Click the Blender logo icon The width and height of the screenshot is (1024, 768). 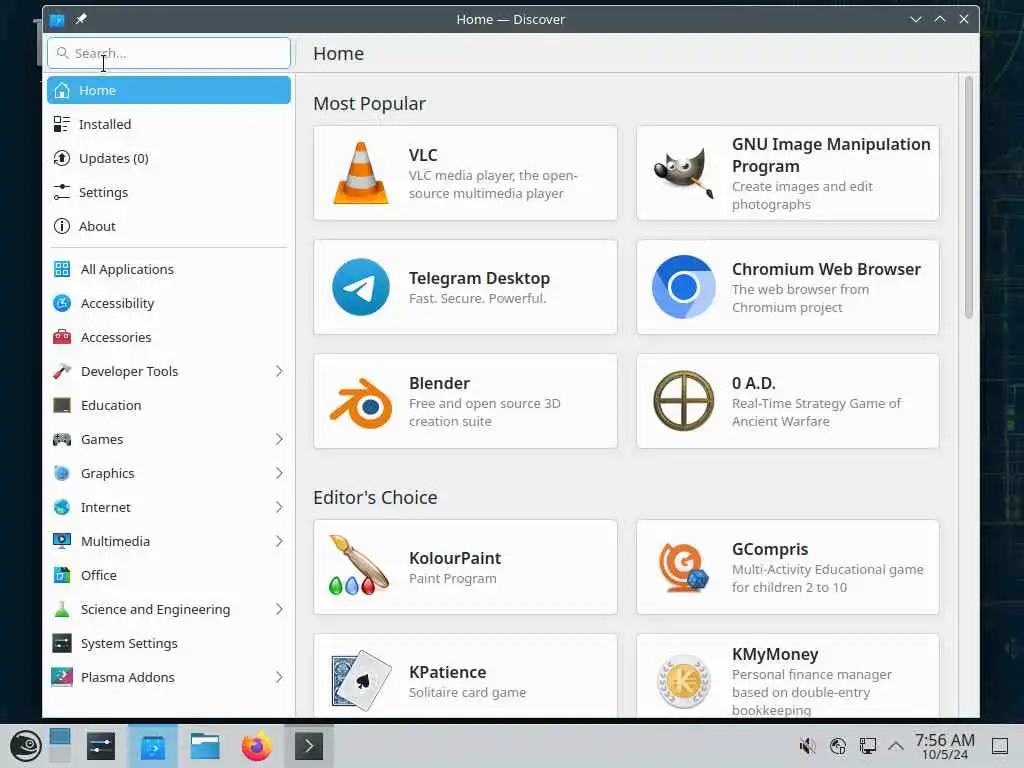tap(361, 402)
